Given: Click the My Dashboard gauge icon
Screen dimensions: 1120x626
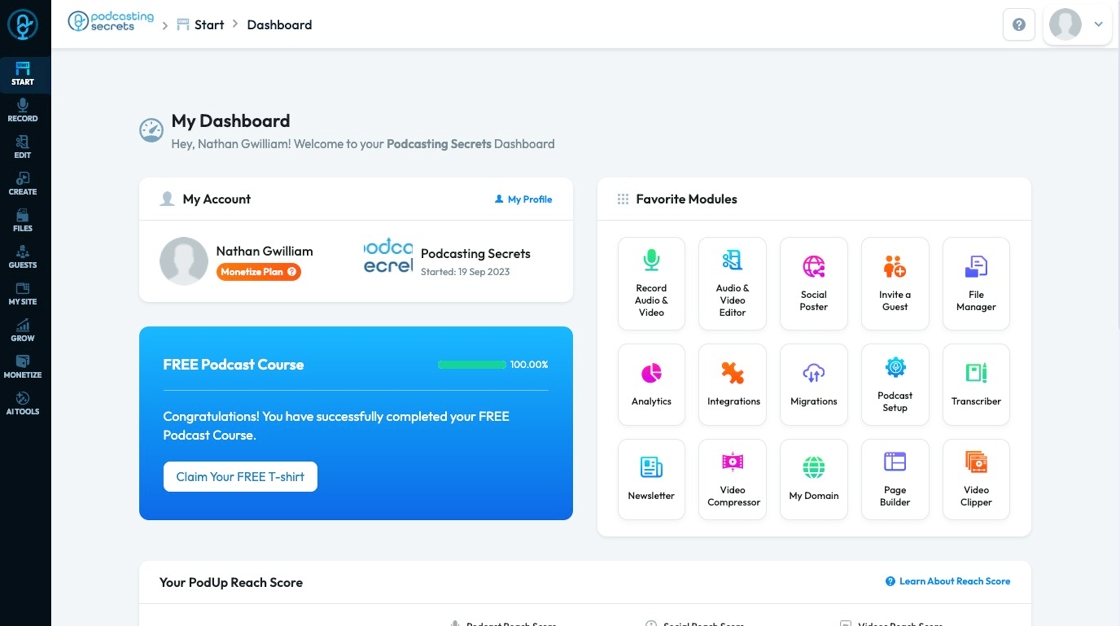Looking at the screenshot, I should tap(151, 130).
